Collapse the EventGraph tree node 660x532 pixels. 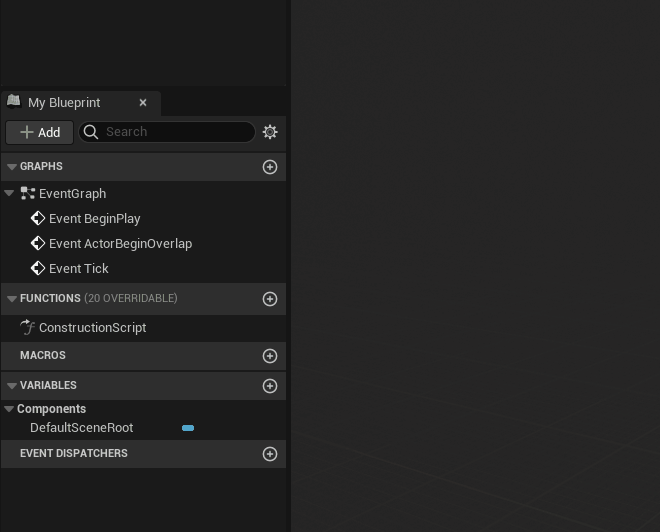[x=9, y=194]
